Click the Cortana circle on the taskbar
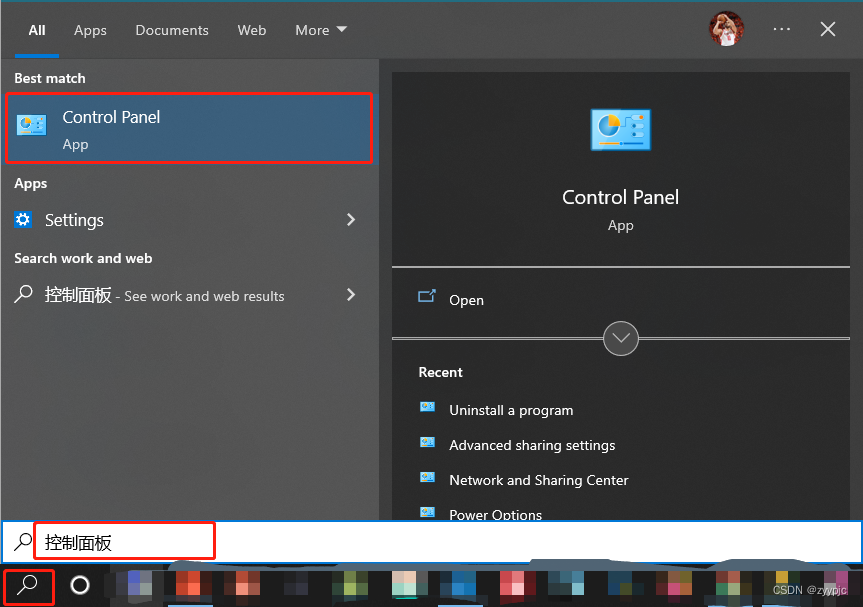This screenshot has height=607, width=863. click(x=80, y=585)
